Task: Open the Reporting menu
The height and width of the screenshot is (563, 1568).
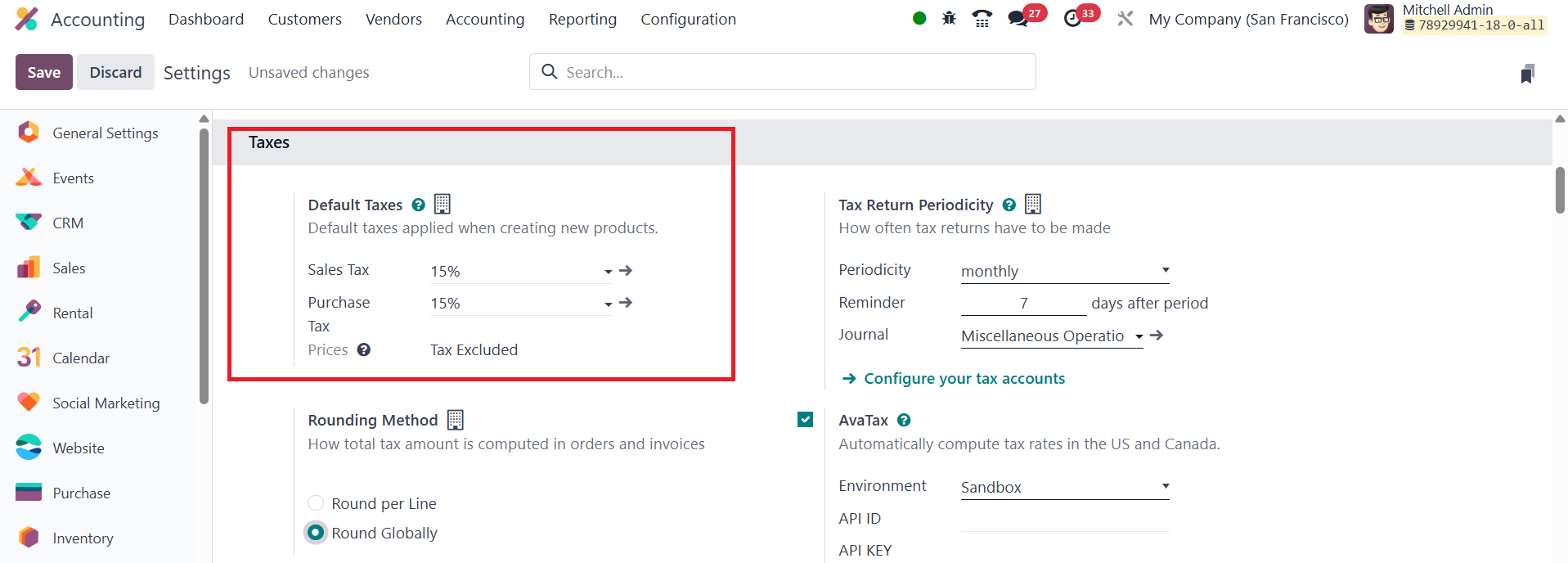Action: pyautogui.click(x=582, y=19)
